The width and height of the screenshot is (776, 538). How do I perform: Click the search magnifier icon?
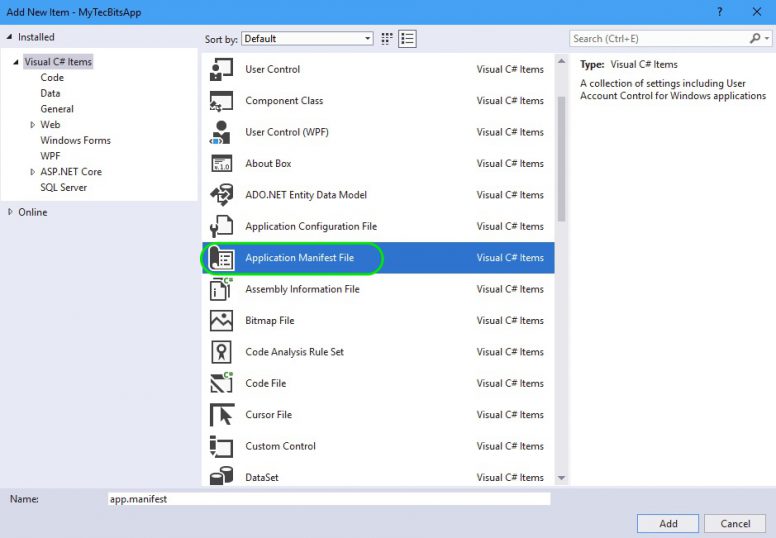[x=755, y=38]
